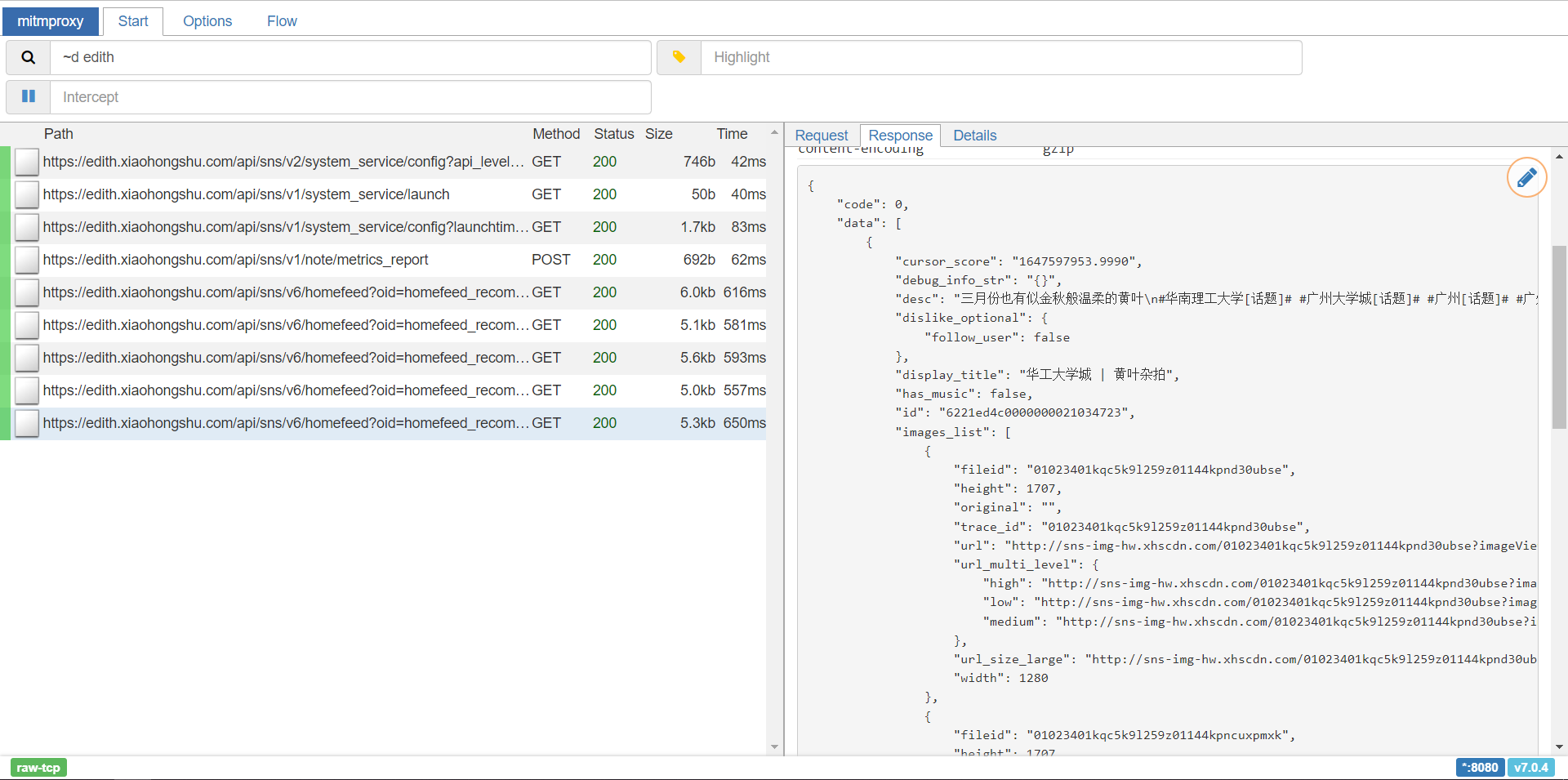
Task: Click the search magnifier icon
Action: [27, 57]
